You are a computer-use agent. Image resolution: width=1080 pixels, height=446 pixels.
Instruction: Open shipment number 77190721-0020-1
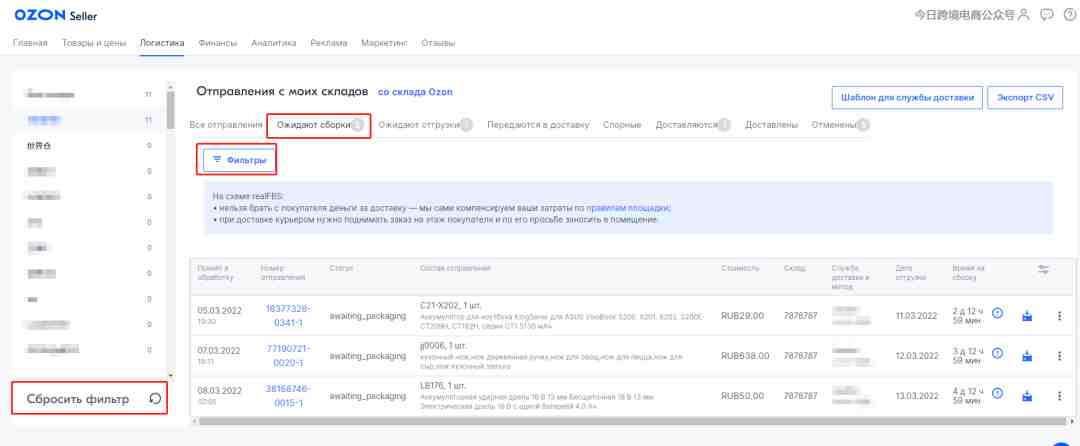pos(288,356)
